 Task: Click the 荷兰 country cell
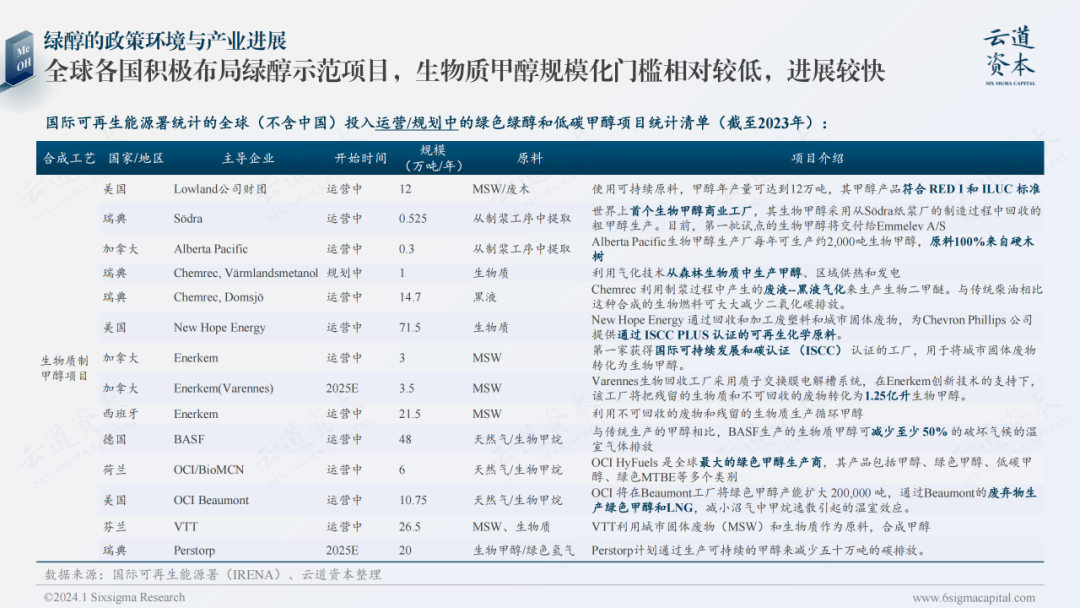(x=114, y=470)
